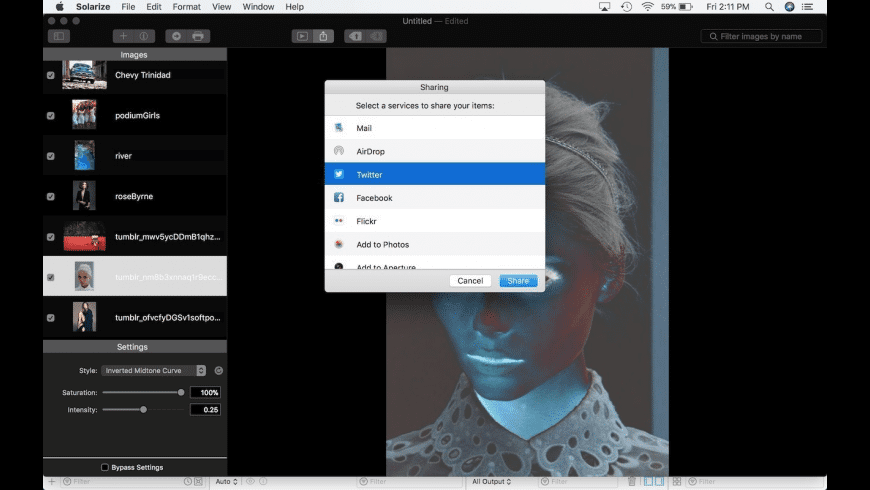The width and height of the screenshot is (870, 490).
Task: Click the Share button in dialog
Action: coord(518,281)
